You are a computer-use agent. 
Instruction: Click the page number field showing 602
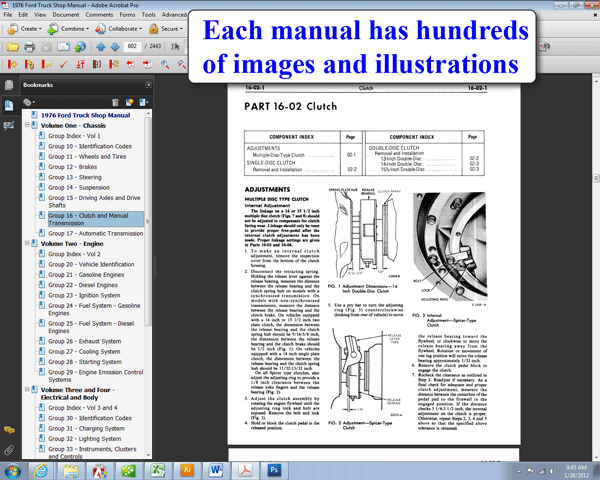coord(132,46)
